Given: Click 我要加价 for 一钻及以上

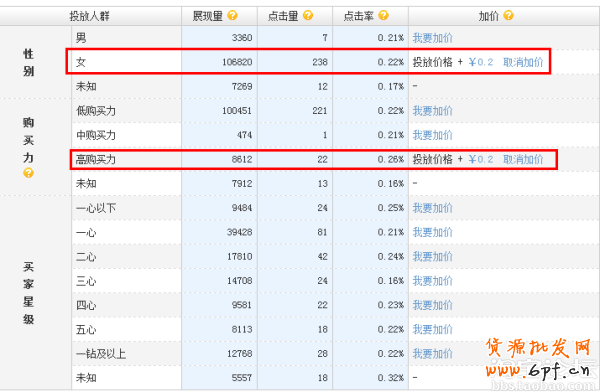Looking at the screenshot, I should (x=432, y=354).
